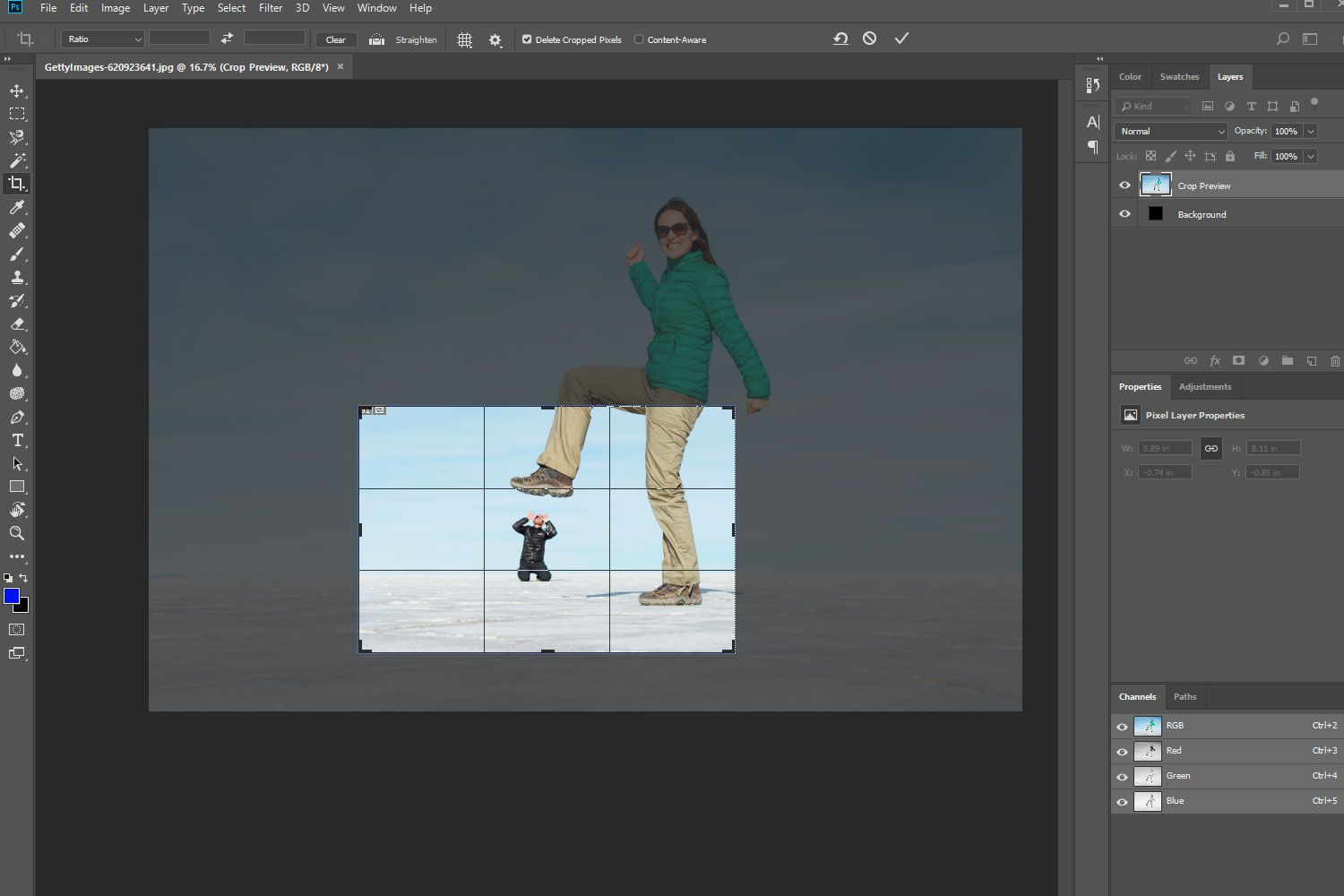Select the Move tool

[16, 90]
